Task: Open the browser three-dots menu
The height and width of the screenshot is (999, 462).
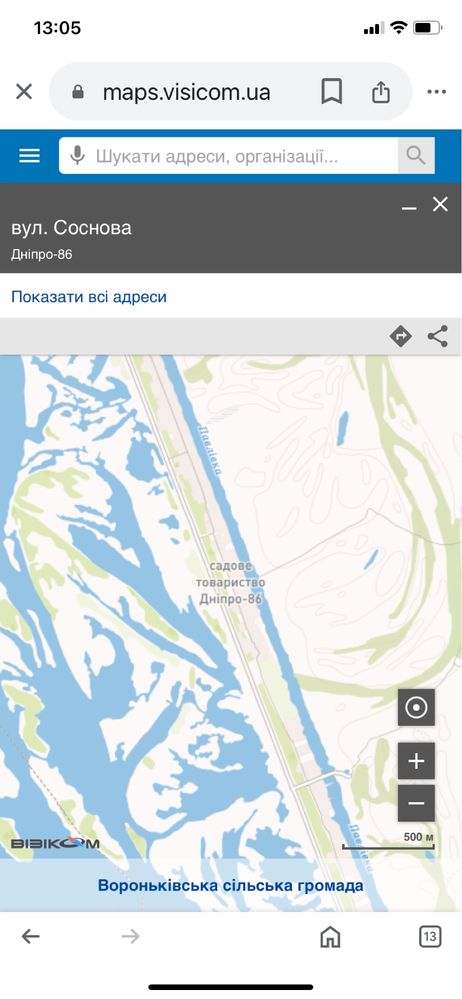Action: [437, 92]
